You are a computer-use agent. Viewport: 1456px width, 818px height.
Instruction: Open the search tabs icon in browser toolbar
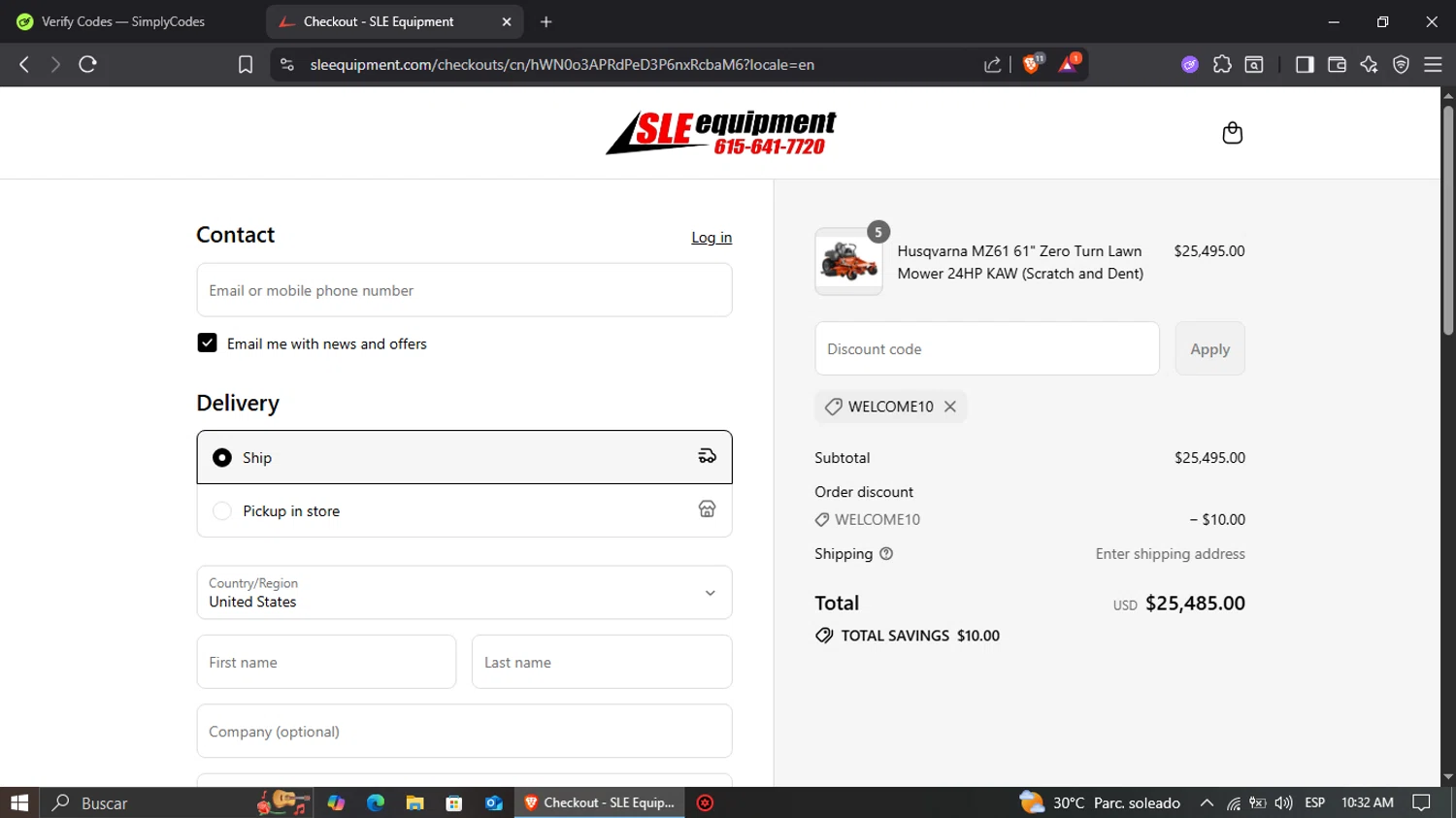(x=1254, y=64)
